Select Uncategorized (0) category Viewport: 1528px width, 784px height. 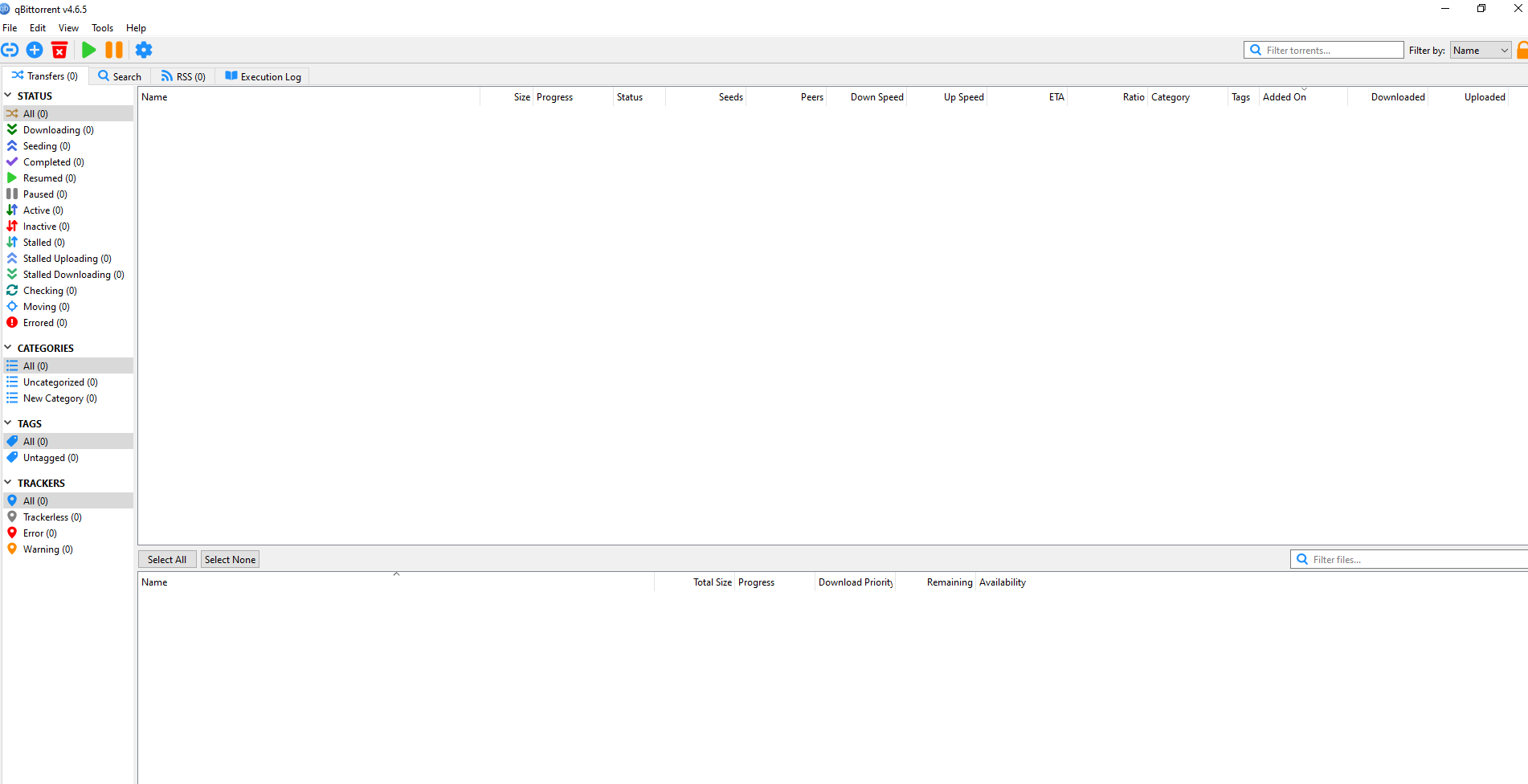click(x=68, y=382)
